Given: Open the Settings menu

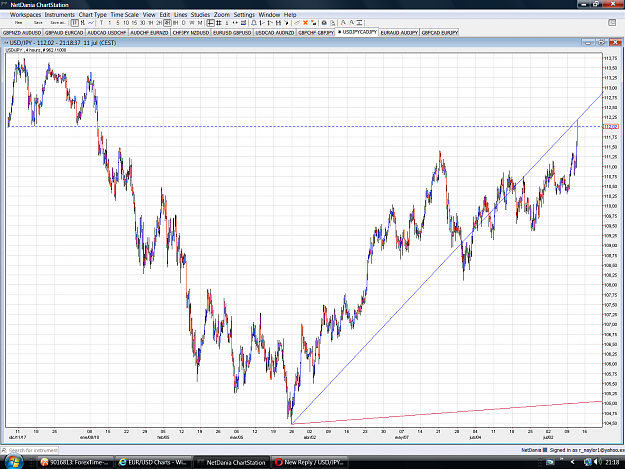Looking at the screenshot, I should (x=244, y=15).
